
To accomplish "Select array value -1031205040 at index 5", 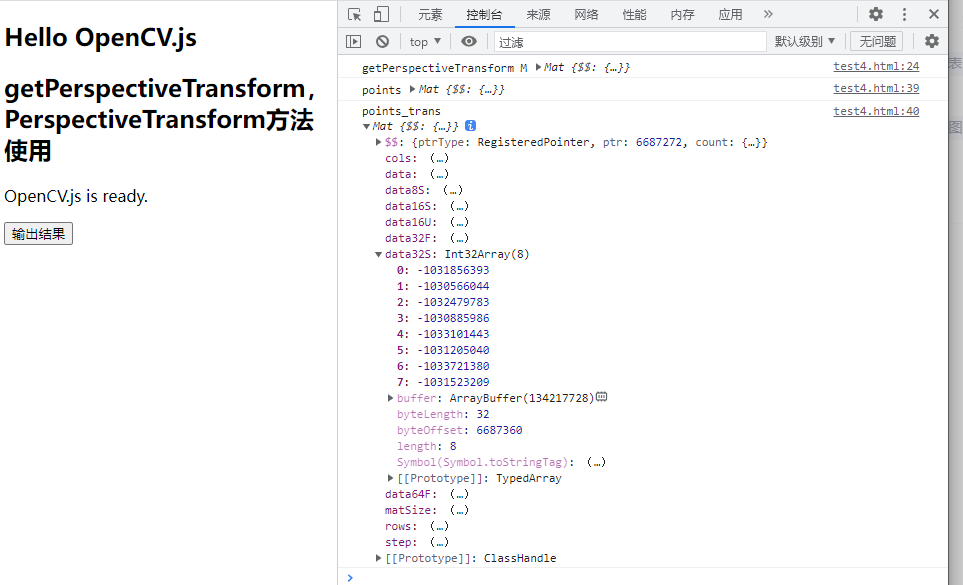I will 453,350.
